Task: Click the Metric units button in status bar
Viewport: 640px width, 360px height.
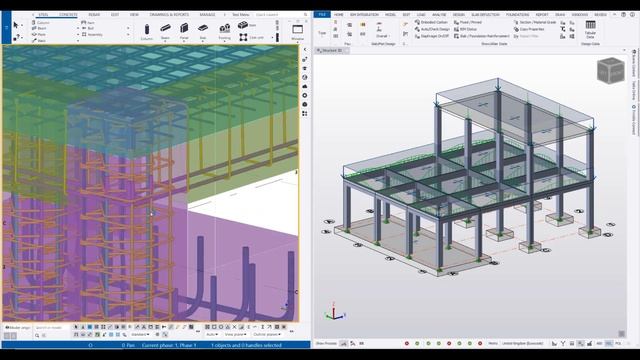Action: (x=493, y=344)
